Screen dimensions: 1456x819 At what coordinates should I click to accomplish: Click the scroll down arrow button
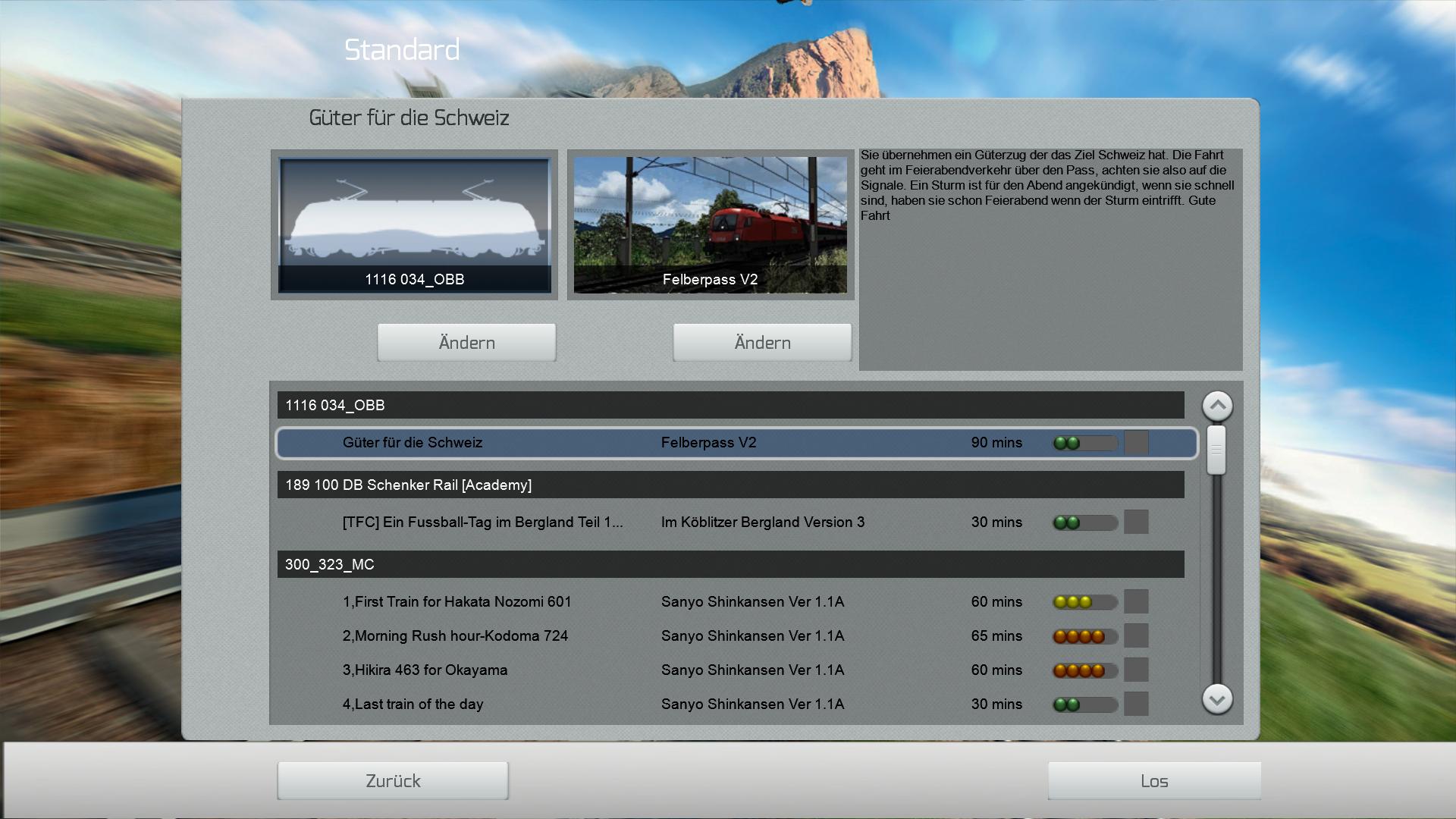(1217, 699)
